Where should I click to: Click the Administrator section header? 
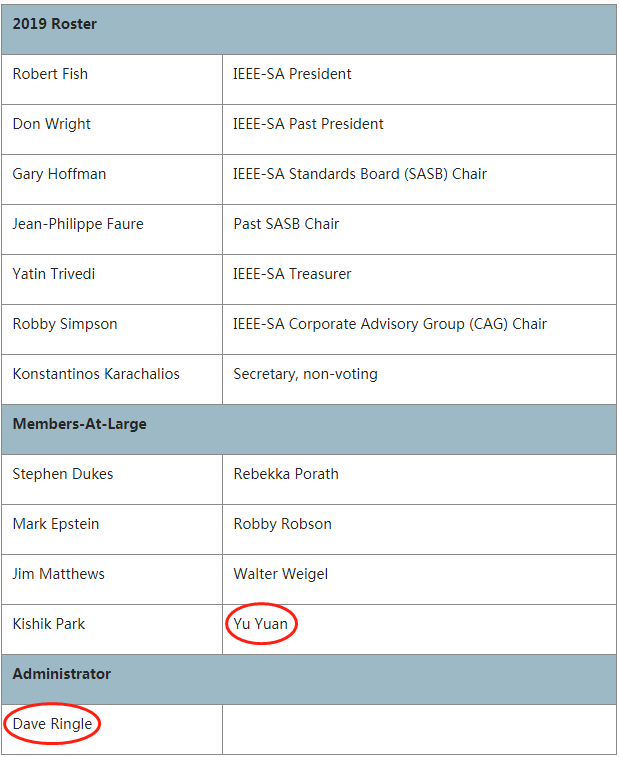(x=62, y=674)
